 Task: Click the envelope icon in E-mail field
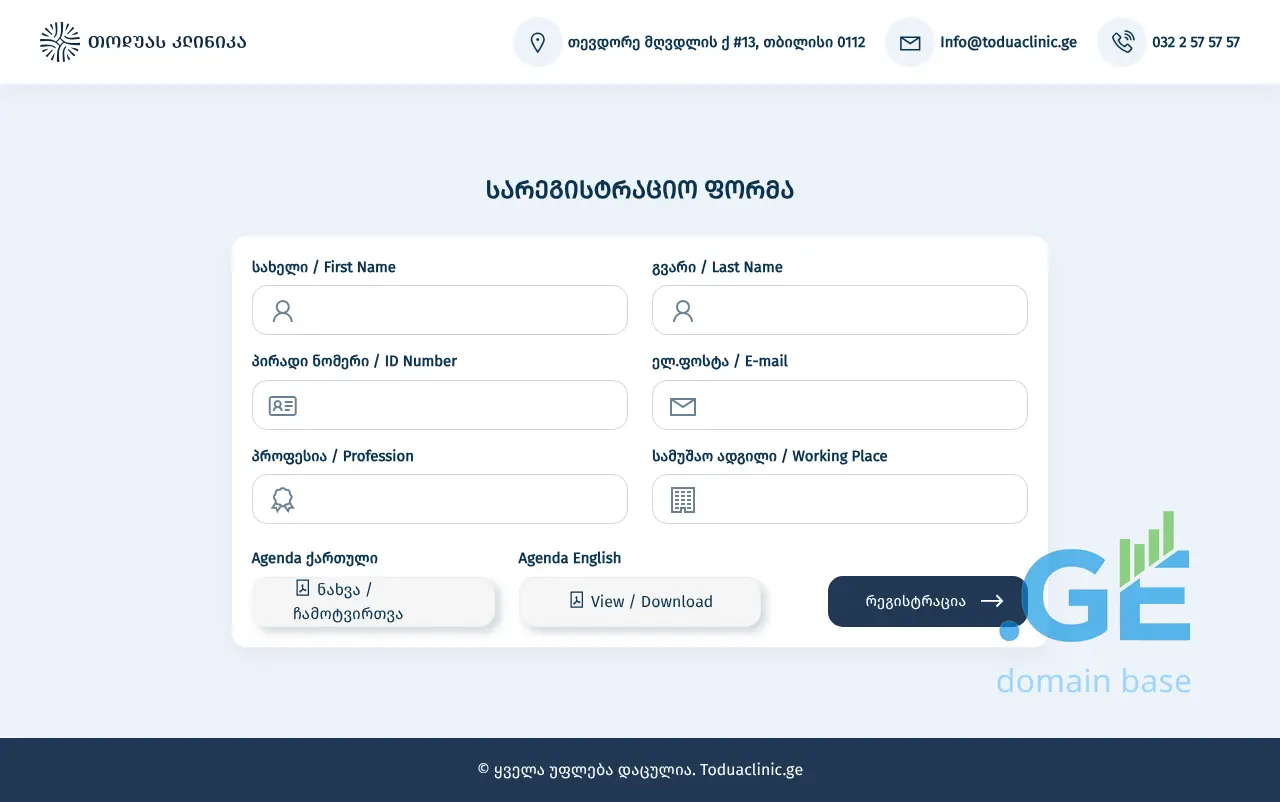(683, 406)
